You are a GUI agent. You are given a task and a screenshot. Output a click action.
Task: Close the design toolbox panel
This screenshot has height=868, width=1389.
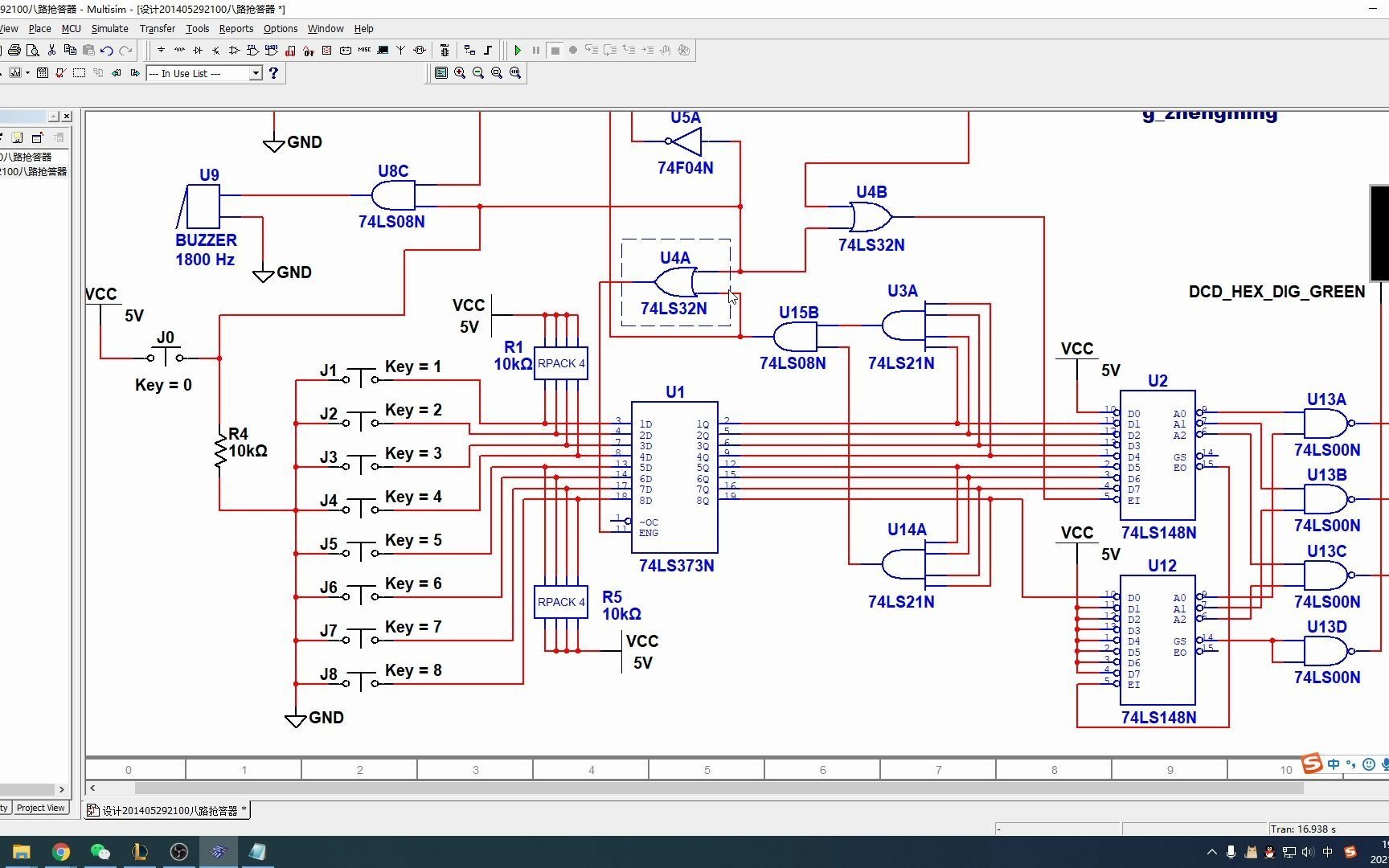(67, 117)
